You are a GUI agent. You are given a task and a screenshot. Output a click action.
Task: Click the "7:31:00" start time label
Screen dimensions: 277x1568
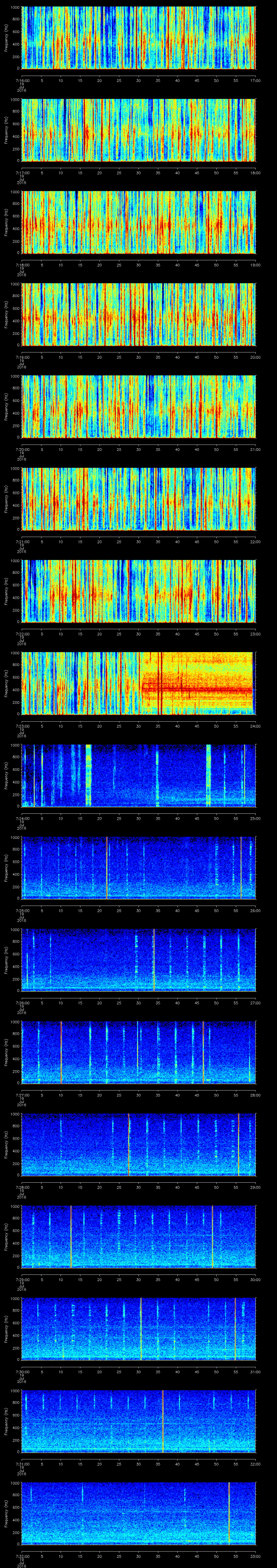click(22, 1463)
